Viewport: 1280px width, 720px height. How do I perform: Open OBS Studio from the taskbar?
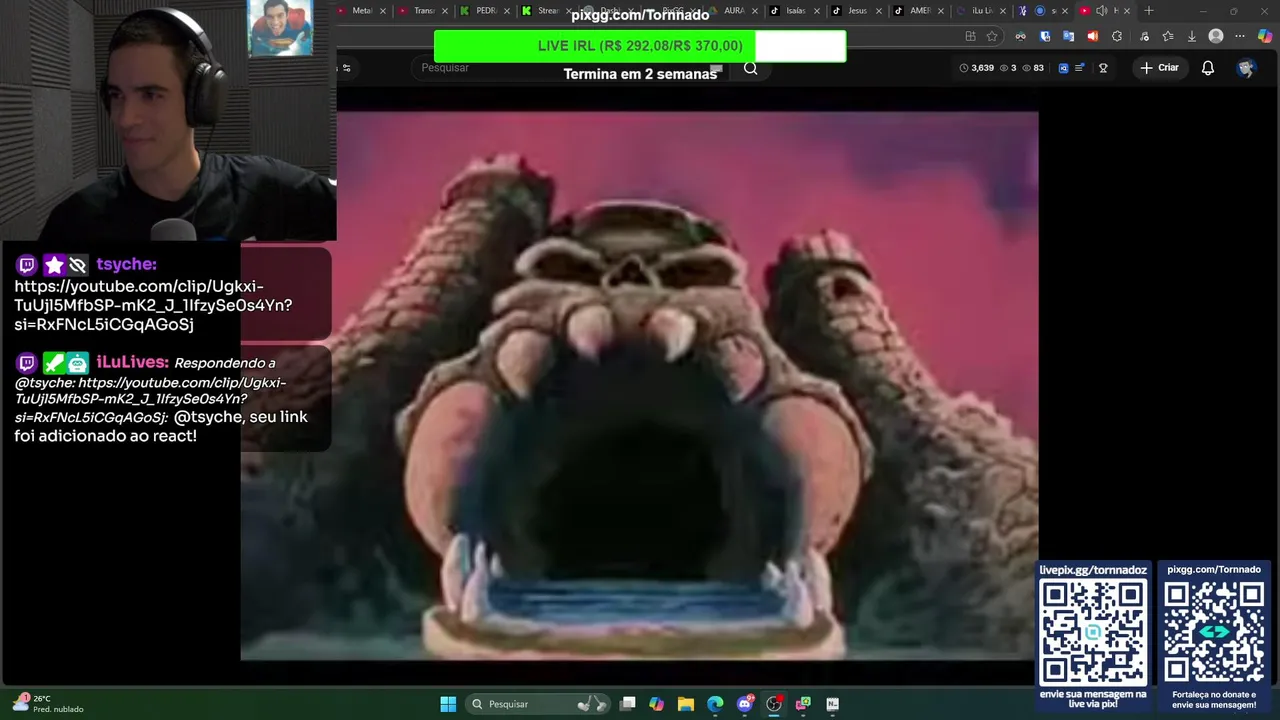[x=774, y=704]
